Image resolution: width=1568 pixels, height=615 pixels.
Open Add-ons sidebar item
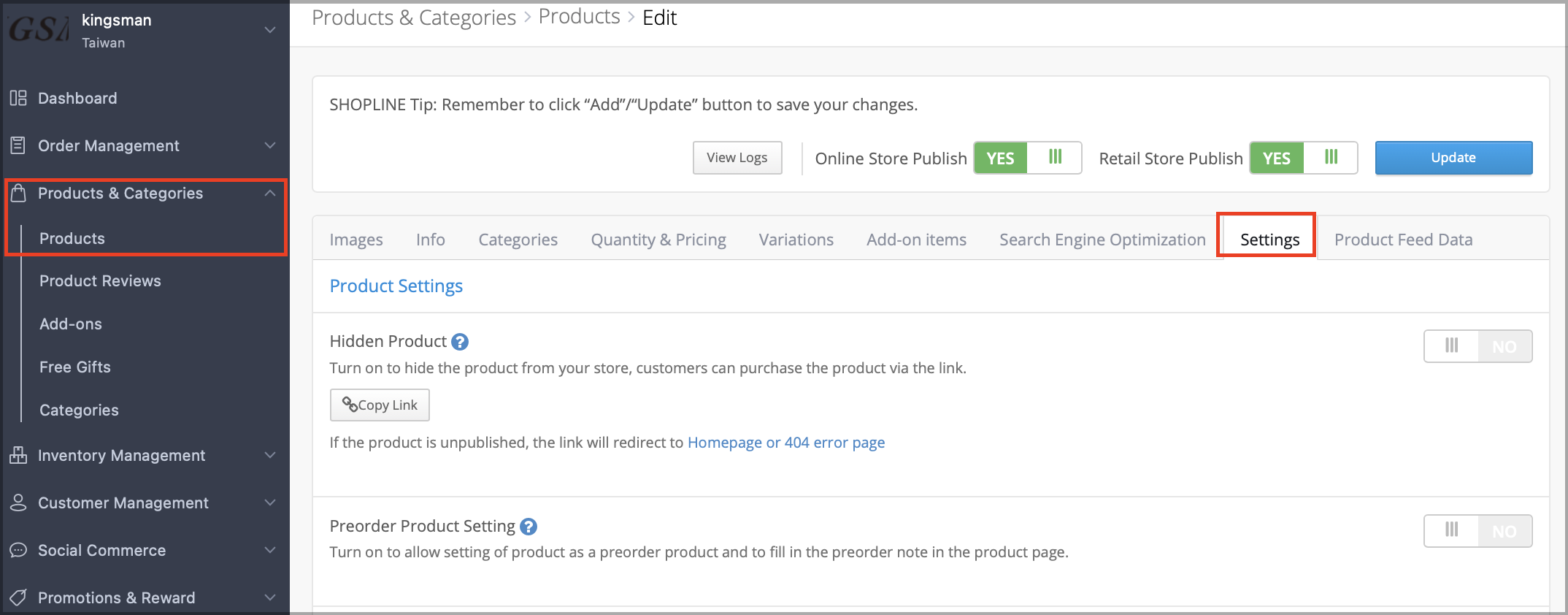point(71,324)
